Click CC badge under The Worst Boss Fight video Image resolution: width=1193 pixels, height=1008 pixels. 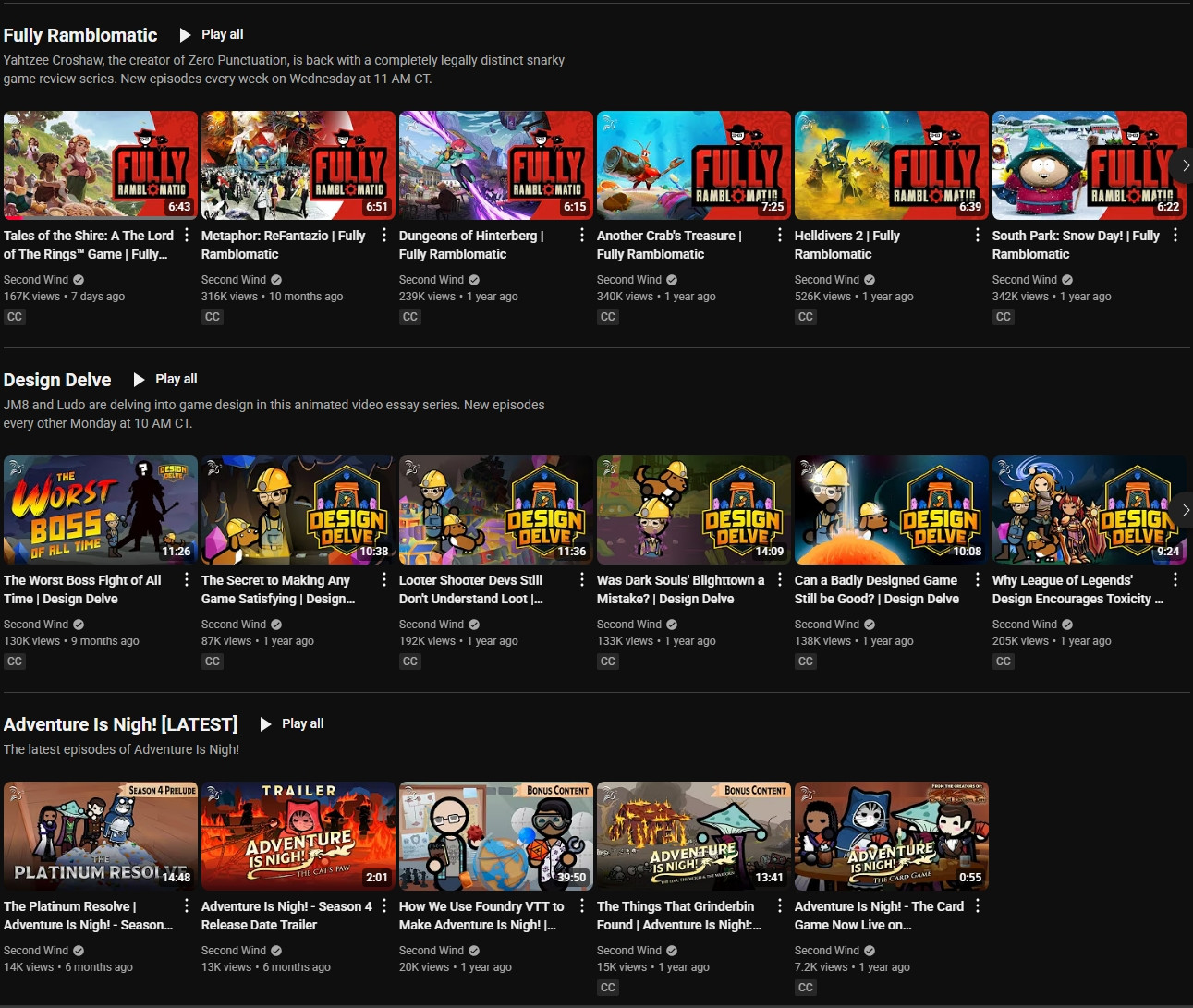(15, 662)
